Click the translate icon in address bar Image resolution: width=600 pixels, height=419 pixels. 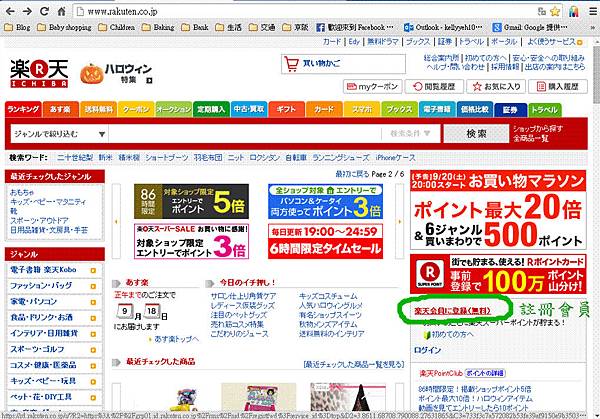[542, 11]
